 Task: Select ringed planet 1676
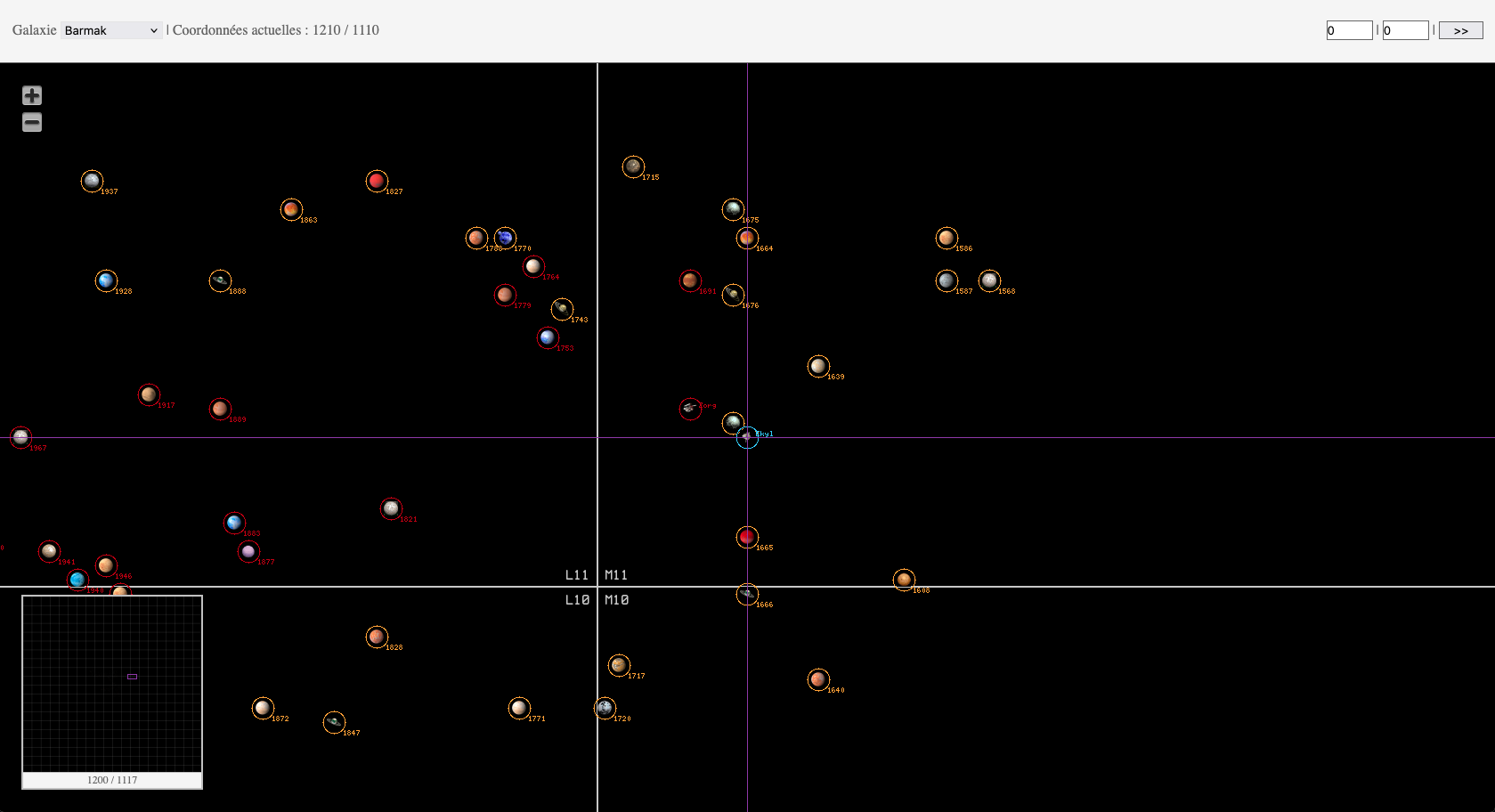coord(733,295)
